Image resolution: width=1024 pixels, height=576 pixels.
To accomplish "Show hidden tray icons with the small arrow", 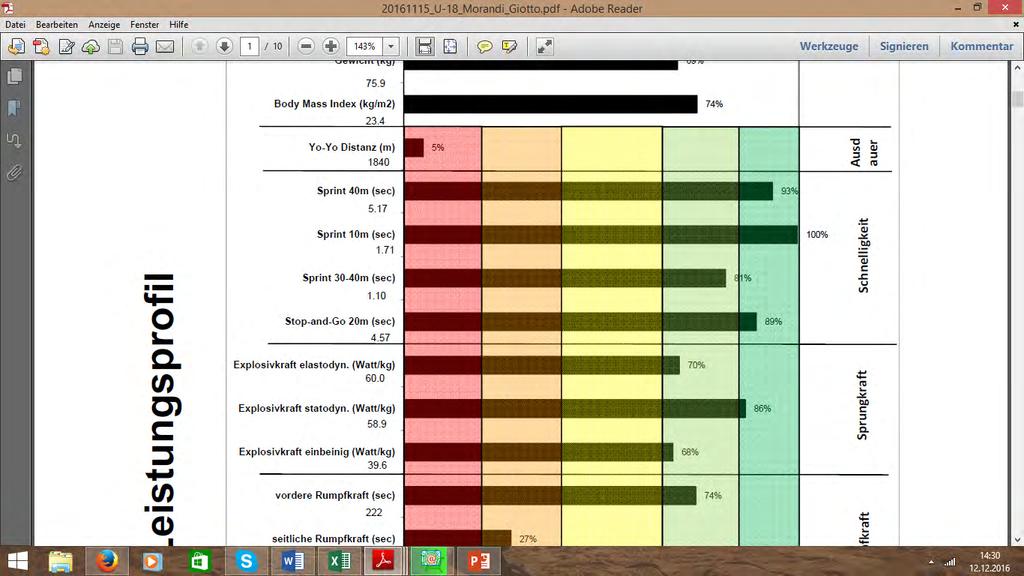I will coord(931,562).
